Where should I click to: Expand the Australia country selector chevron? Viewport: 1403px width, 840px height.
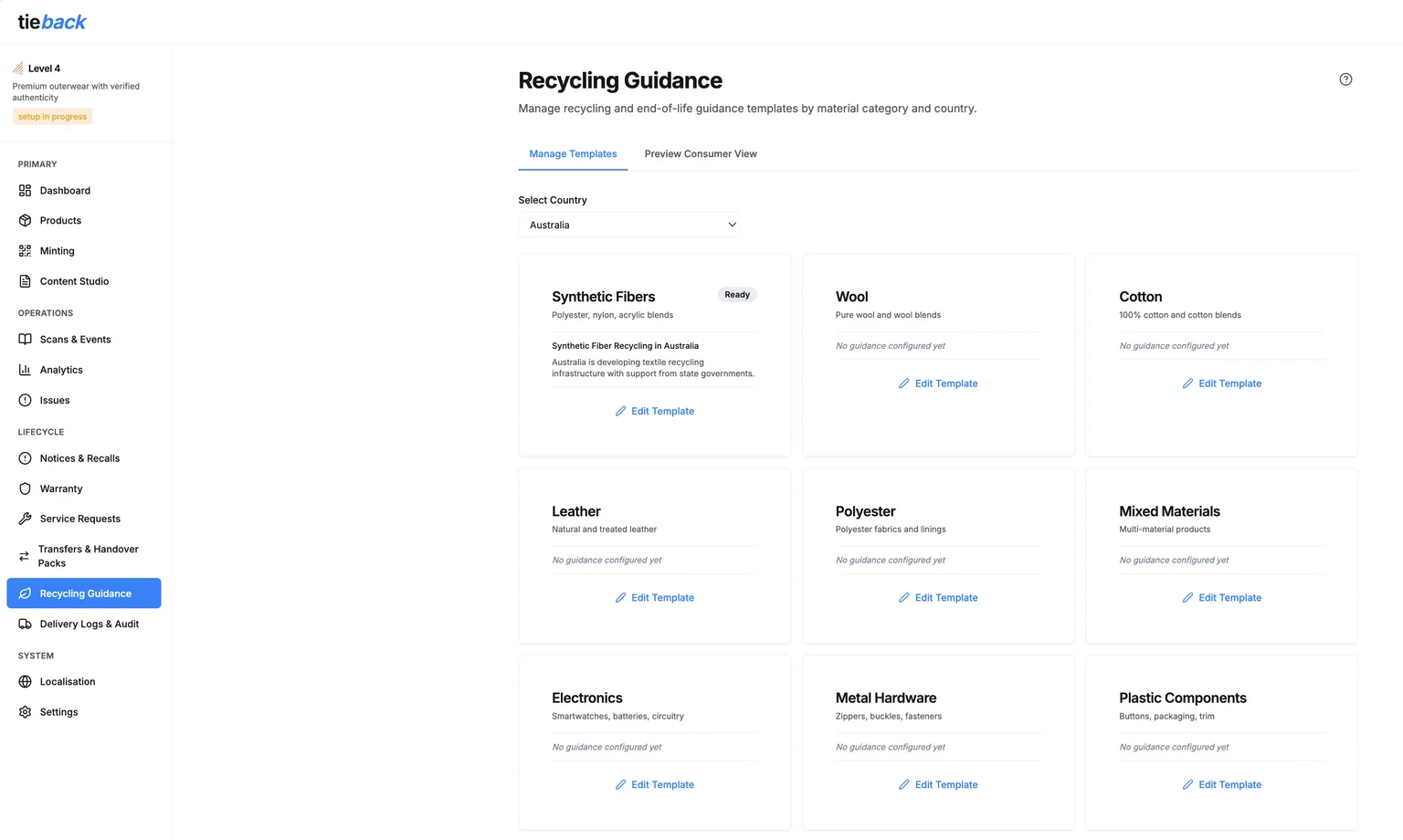pyautogui.click(x=731, y=224)
